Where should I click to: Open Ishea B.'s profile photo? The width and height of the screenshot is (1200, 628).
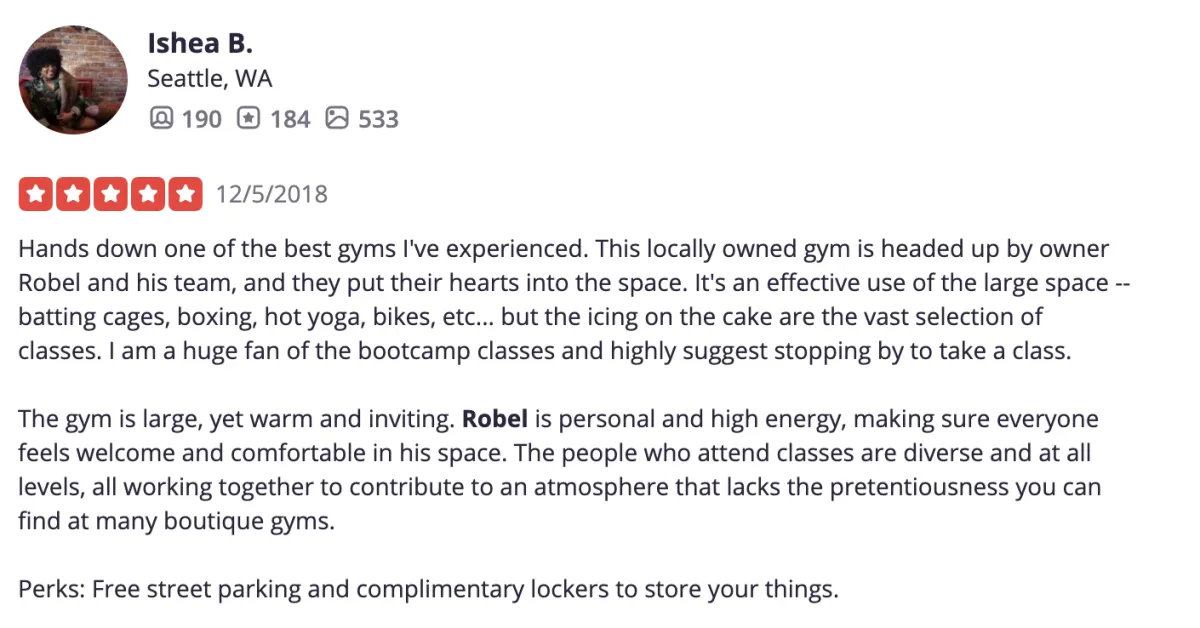(x=74, y=80)
